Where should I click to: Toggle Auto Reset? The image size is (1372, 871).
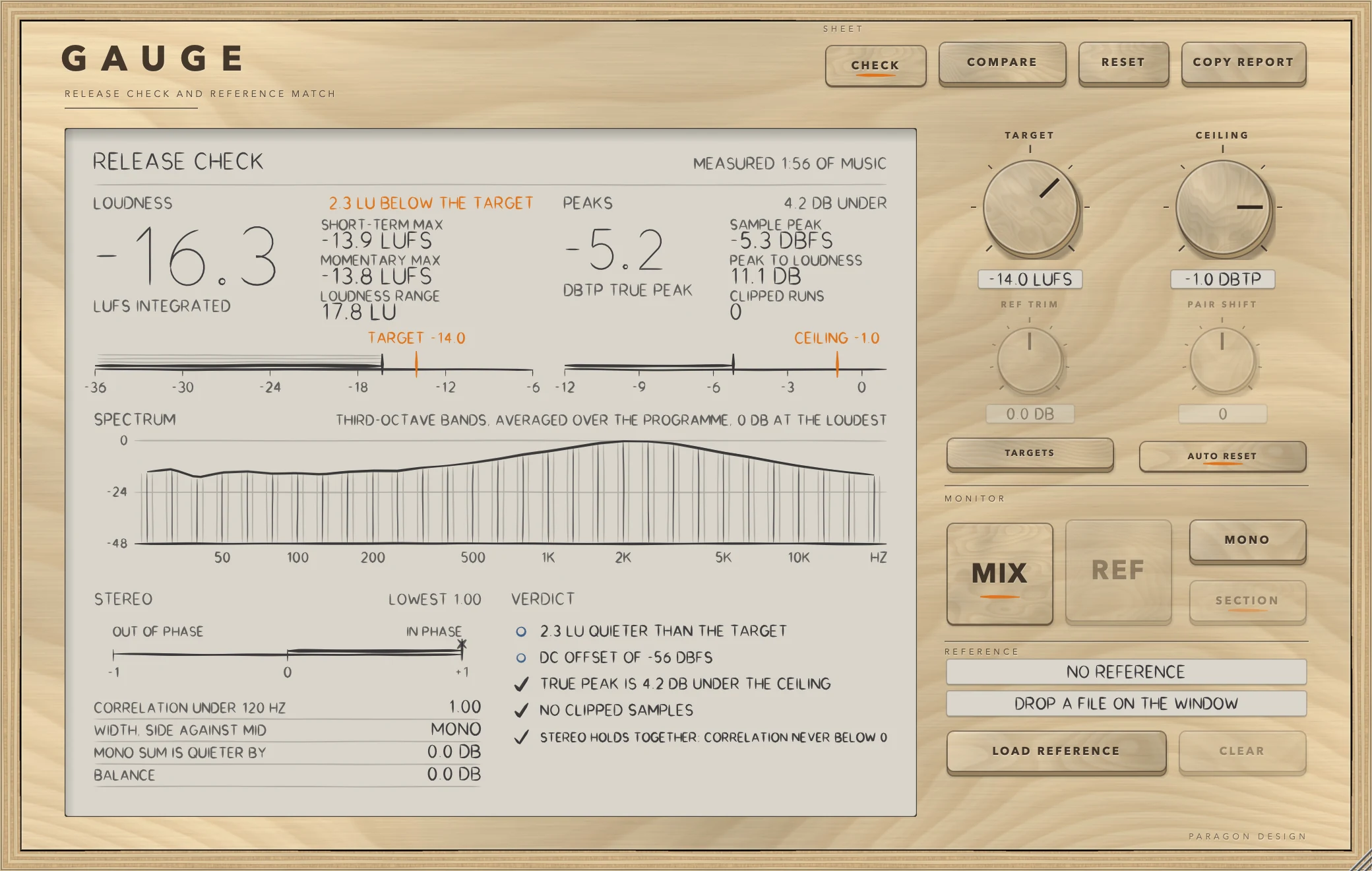(1222, 456)
